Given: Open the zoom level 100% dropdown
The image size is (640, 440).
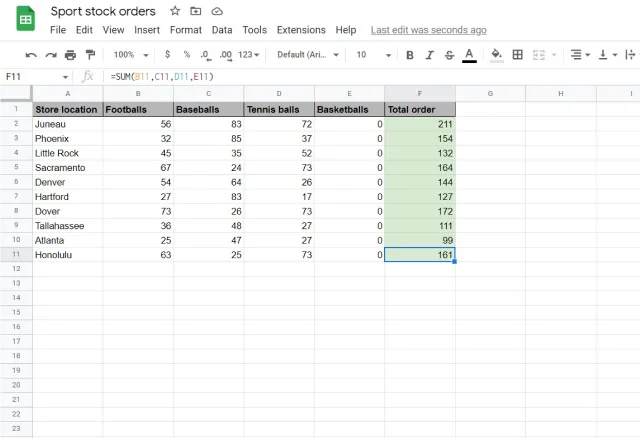Looking at the screenshot, I should tap(130, 54).
